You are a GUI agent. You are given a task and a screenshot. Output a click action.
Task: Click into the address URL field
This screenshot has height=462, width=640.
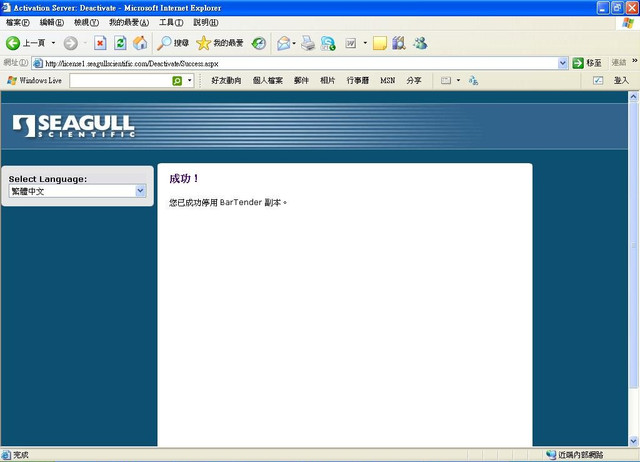tap(300, 63)
